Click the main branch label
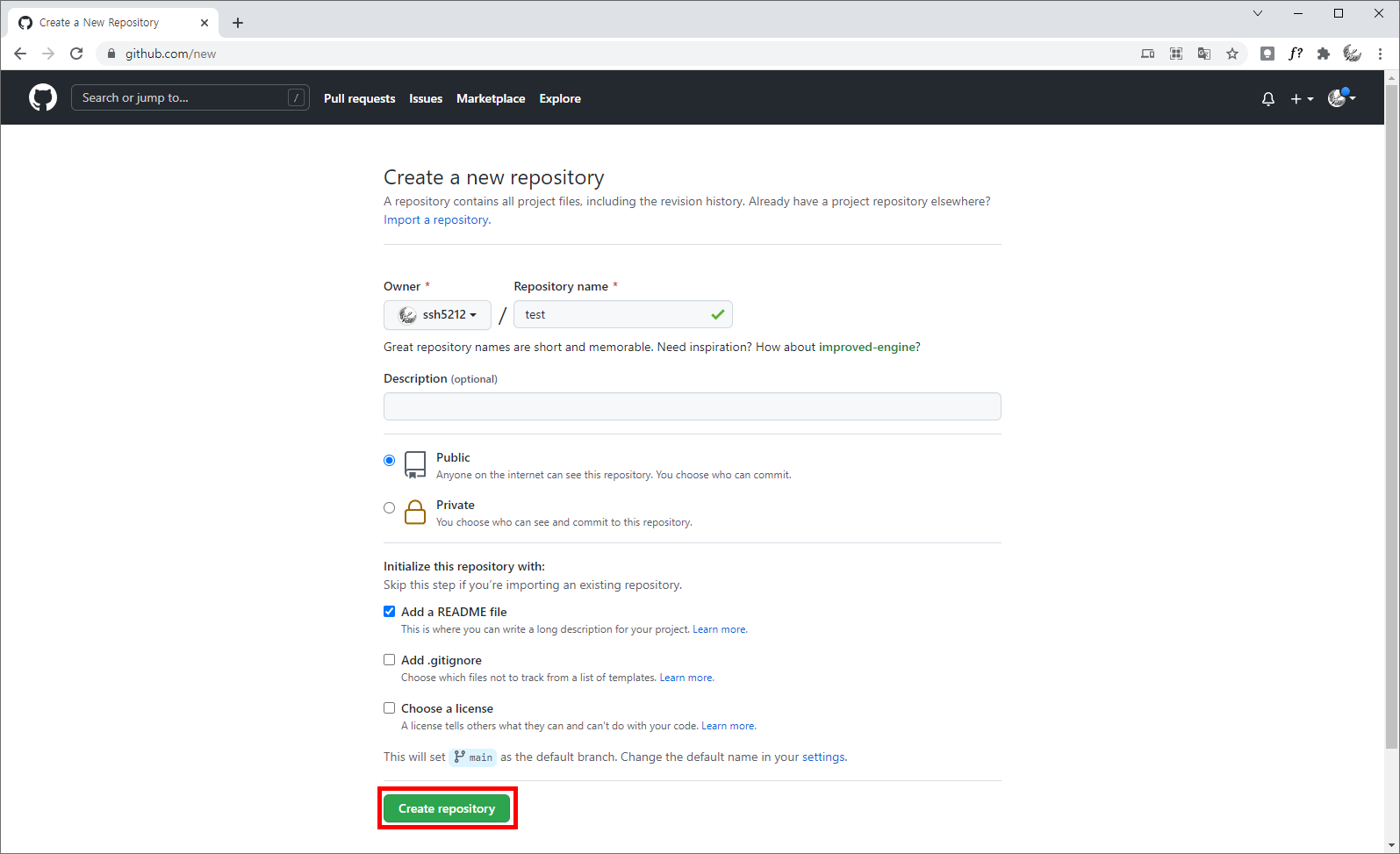Screen dimensions: 1400x854 pos(473,757)
